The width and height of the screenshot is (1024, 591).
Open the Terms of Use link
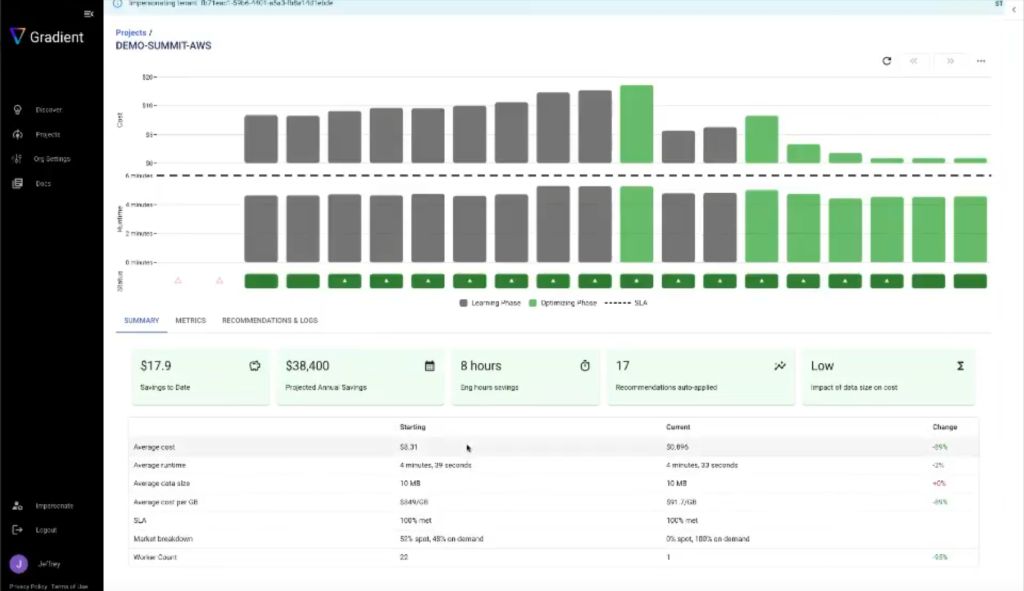point(69,586)
